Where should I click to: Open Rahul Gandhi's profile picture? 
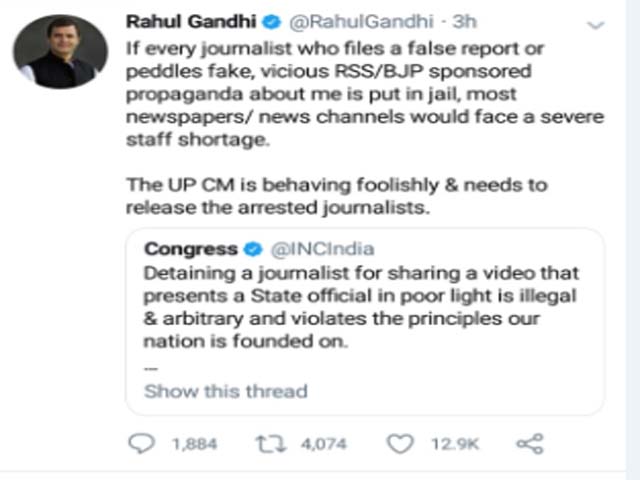[60, 51]
